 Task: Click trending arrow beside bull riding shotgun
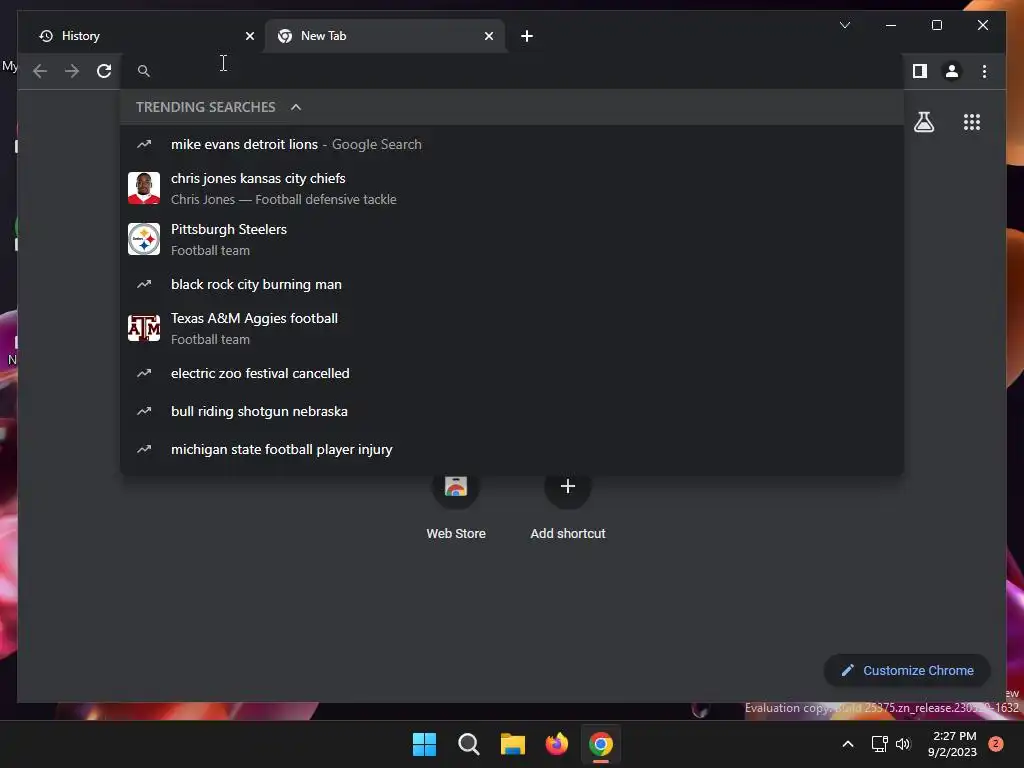[144, 411]
